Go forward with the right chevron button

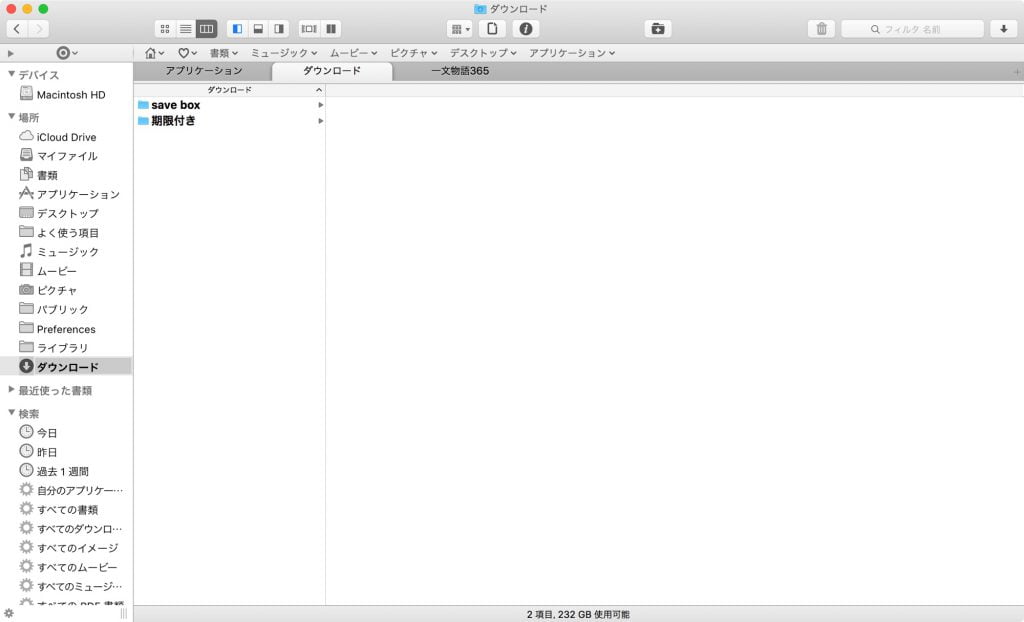[x=39, y=29]
